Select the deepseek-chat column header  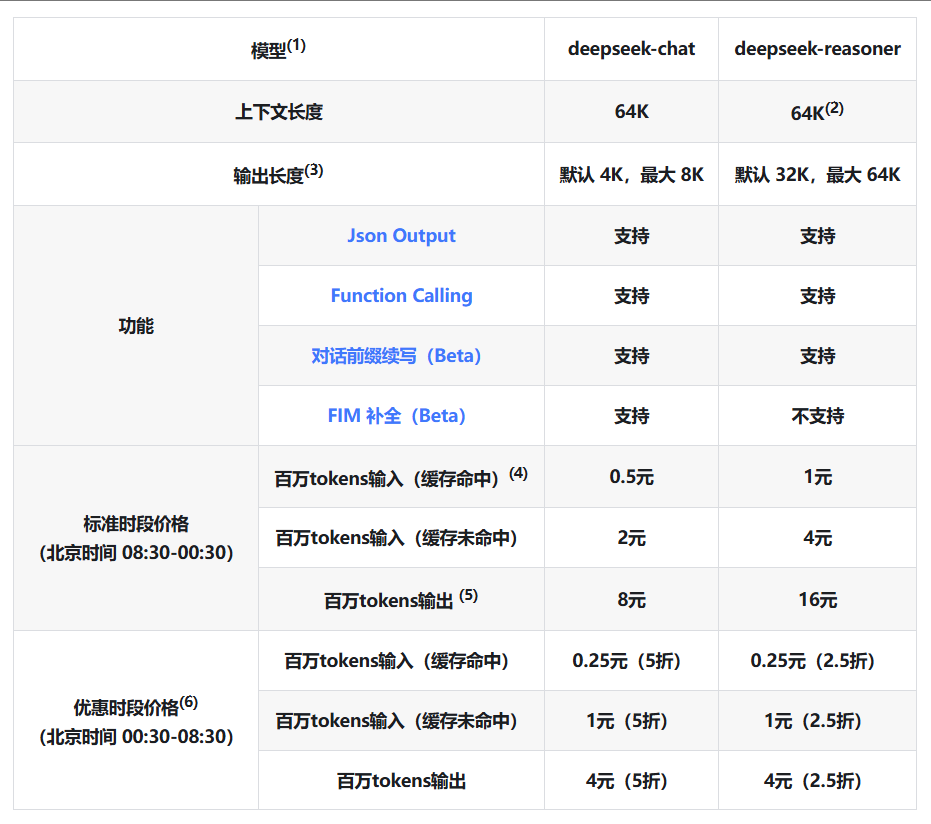pos(631,49)
